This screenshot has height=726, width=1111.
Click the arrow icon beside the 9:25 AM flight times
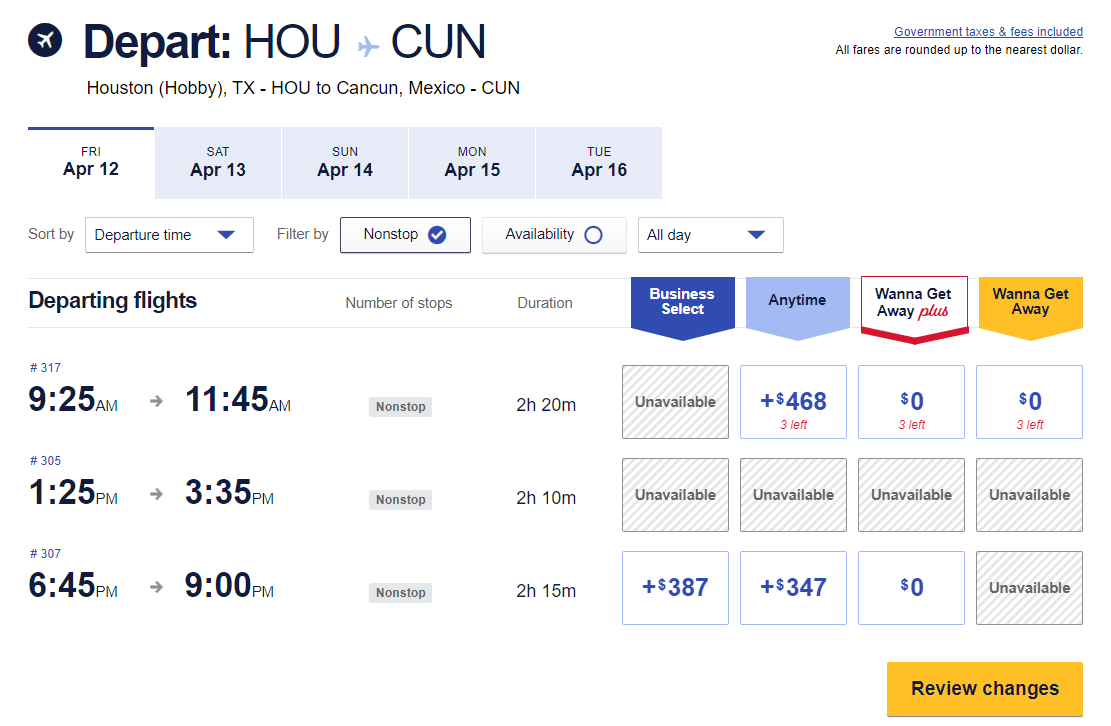click(x=156, y=402)
